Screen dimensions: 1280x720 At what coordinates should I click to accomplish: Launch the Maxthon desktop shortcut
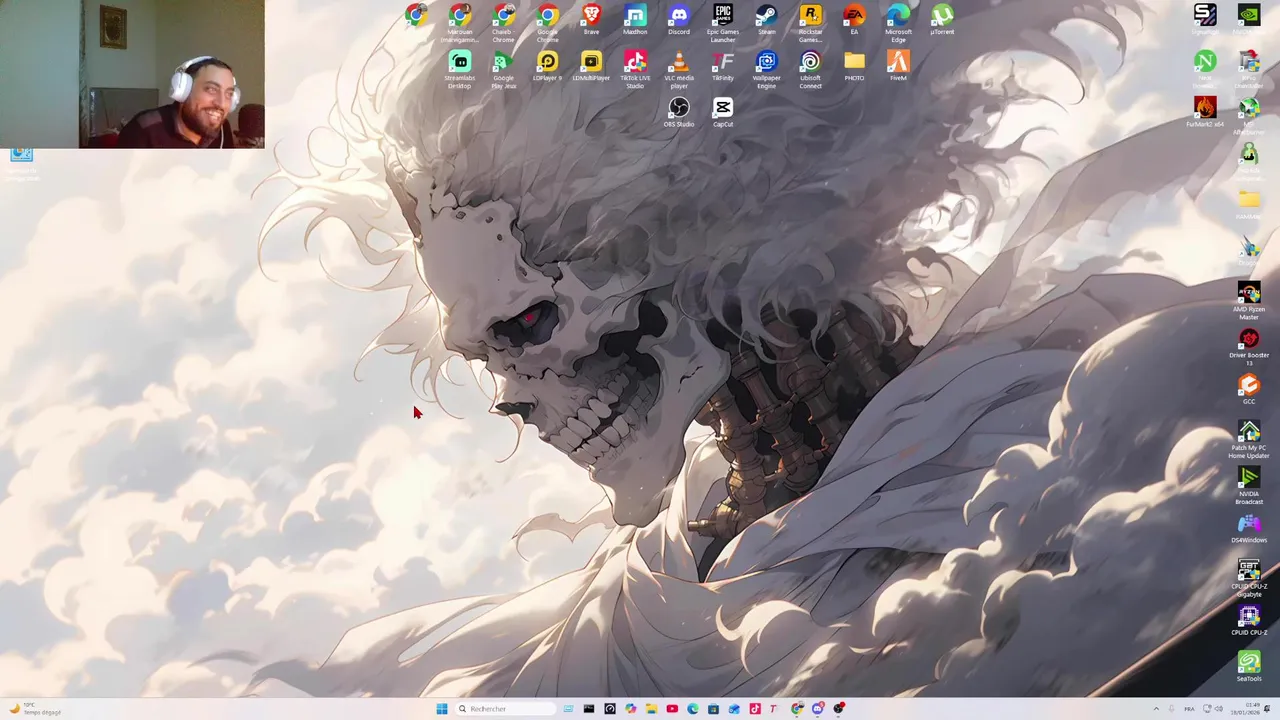[635, 19]
